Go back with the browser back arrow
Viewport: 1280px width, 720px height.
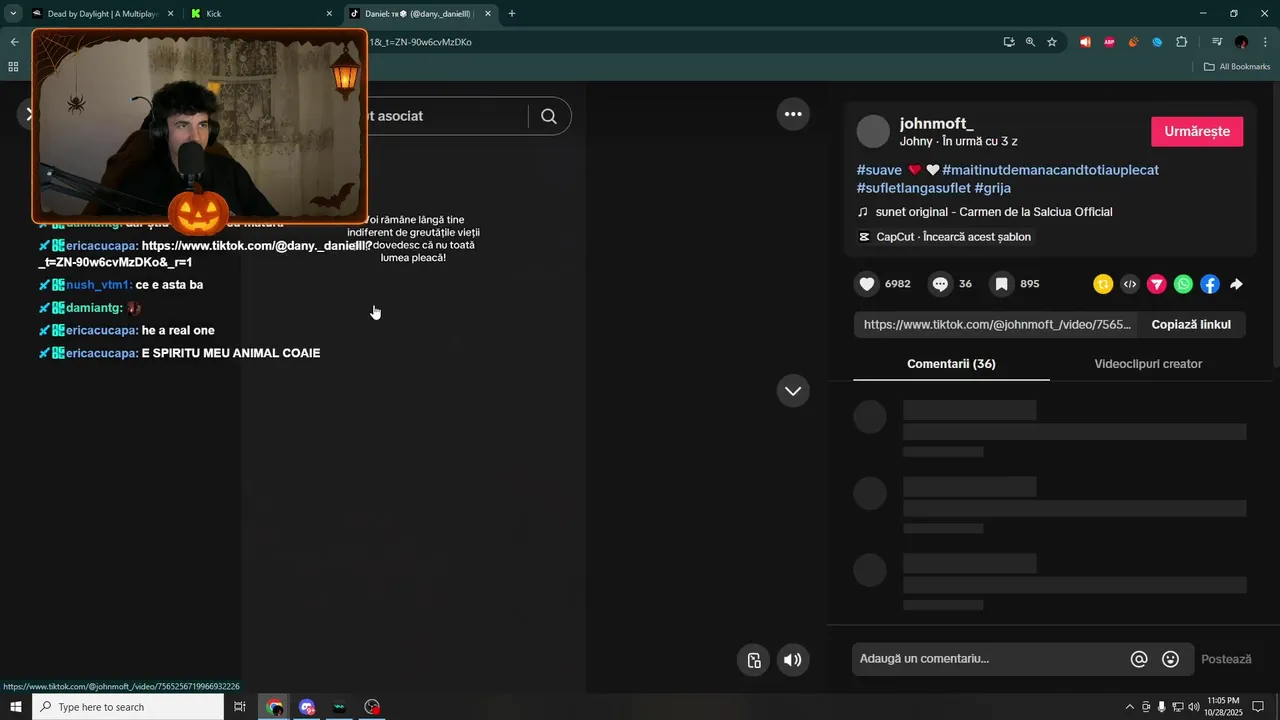[x=14, y=42]
